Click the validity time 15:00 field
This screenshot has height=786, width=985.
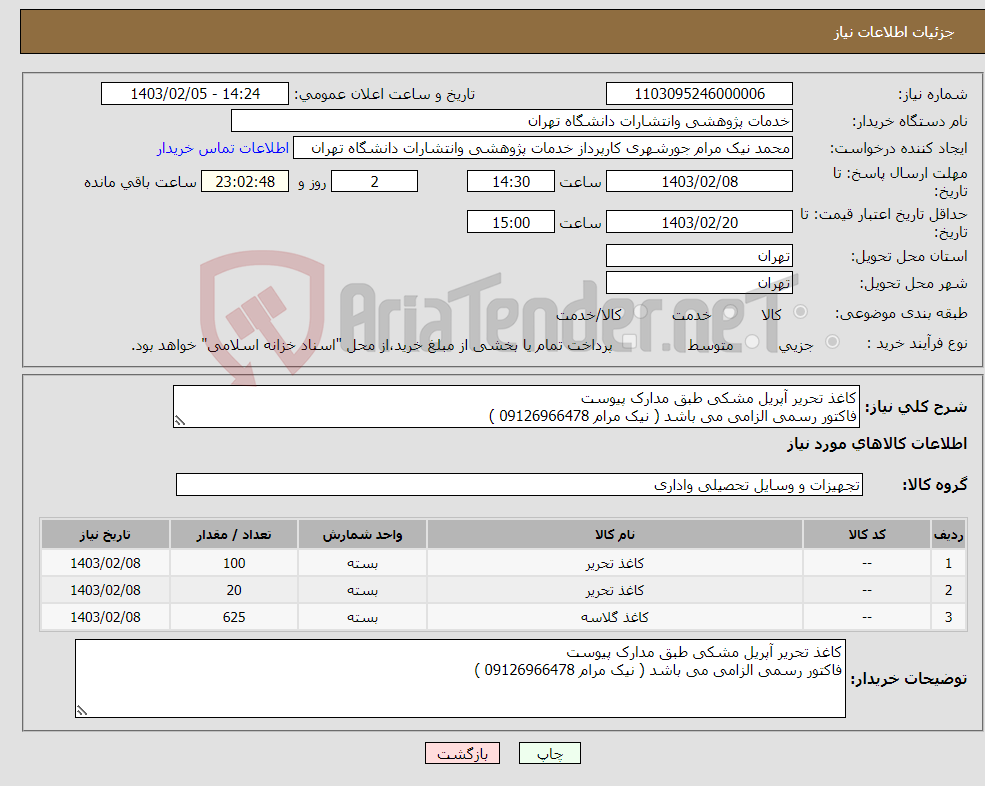click(x=511, y=222)
